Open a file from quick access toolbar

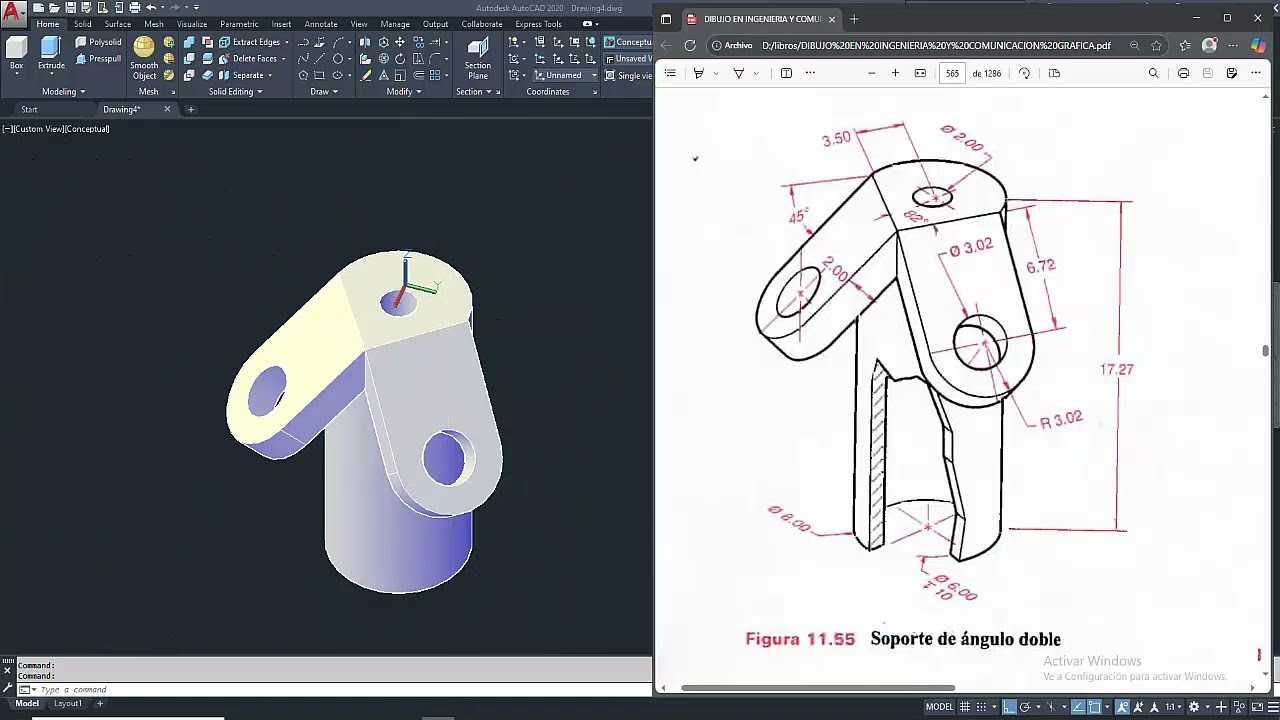coord(54,8)
